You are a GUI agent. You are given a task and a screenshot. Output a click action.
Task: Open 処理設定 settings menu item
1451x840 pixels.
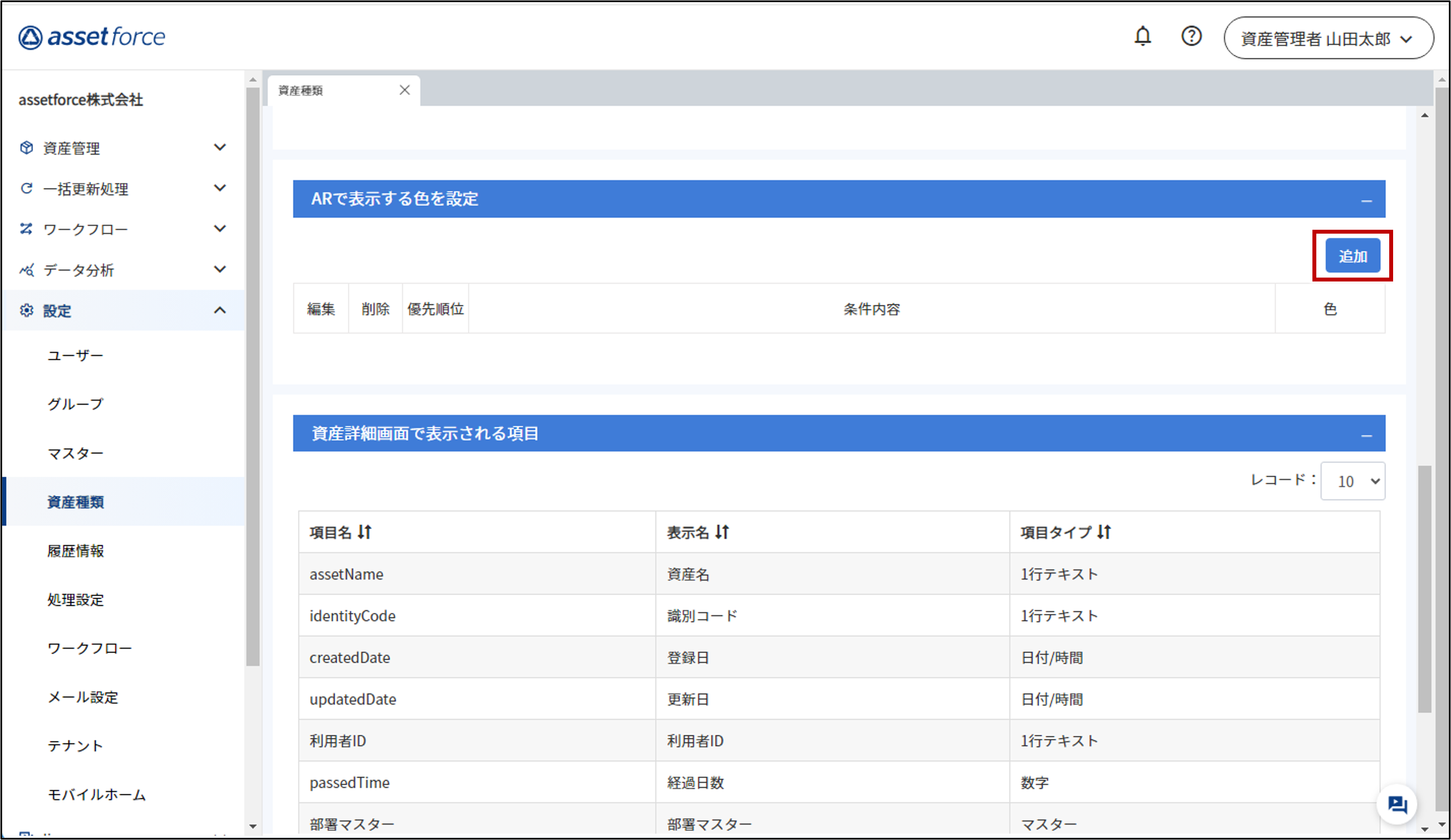click(76, 600)
